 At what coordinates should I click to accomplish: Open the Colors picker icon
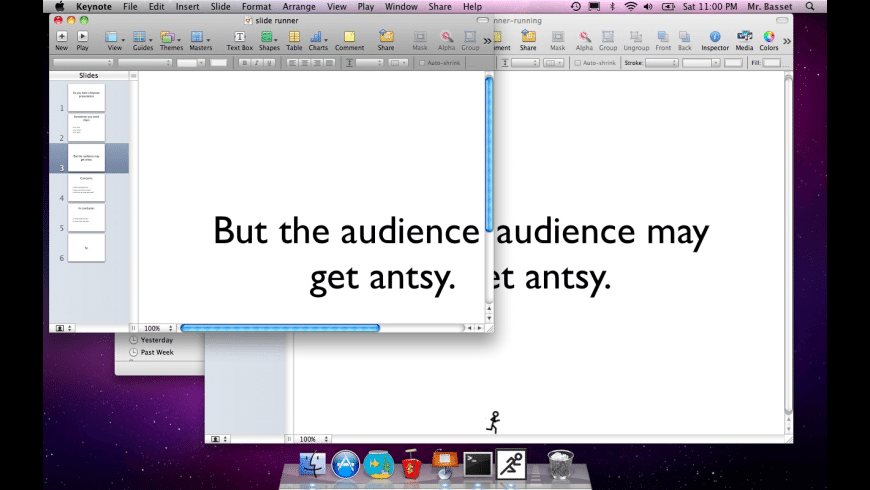(x=768, y=38)
